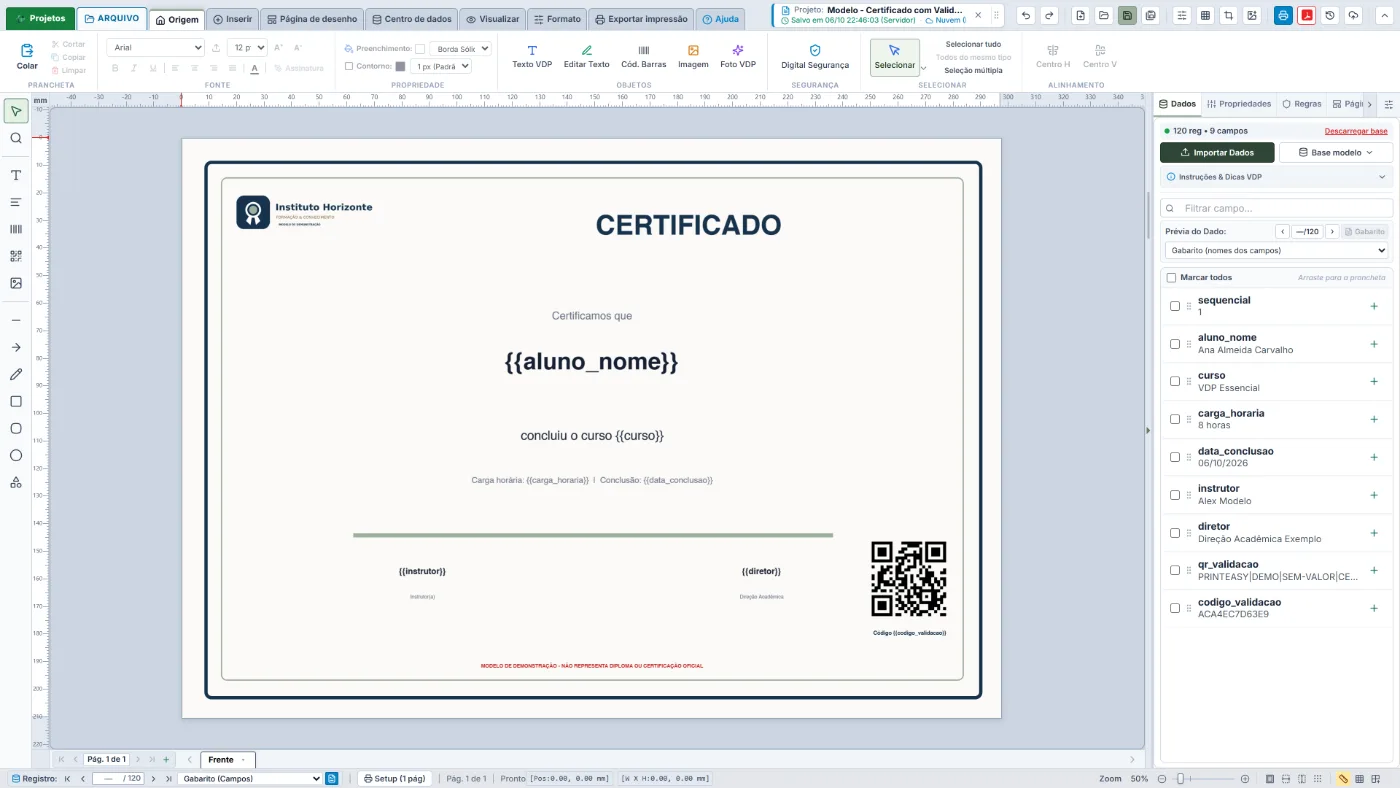The height and width of the screenshot is (788, 1400).
Task: Select the Text tool in left toolbar
Action: [x=16, y=175]
